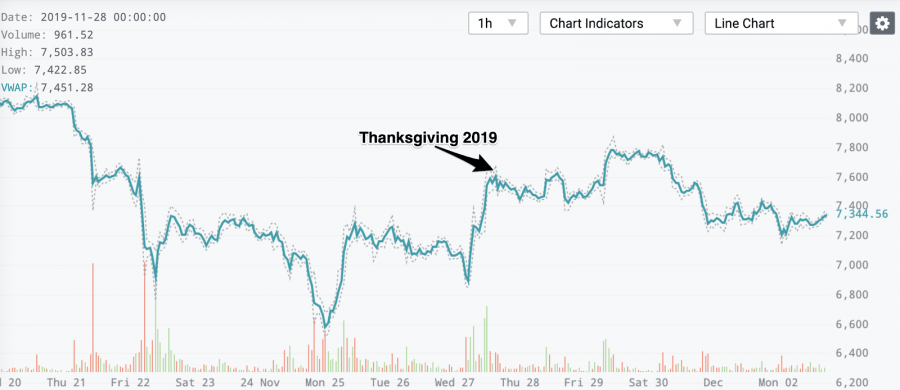Click the current price 7,344.56 label
Screen dimensions: 900x390
(863, 214)
